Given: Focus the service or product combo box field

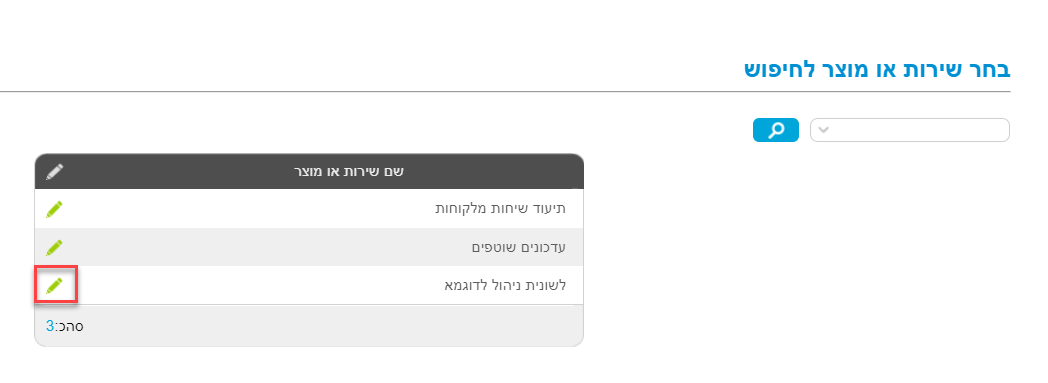Looking at the screenshot, I should click(910, 130).
